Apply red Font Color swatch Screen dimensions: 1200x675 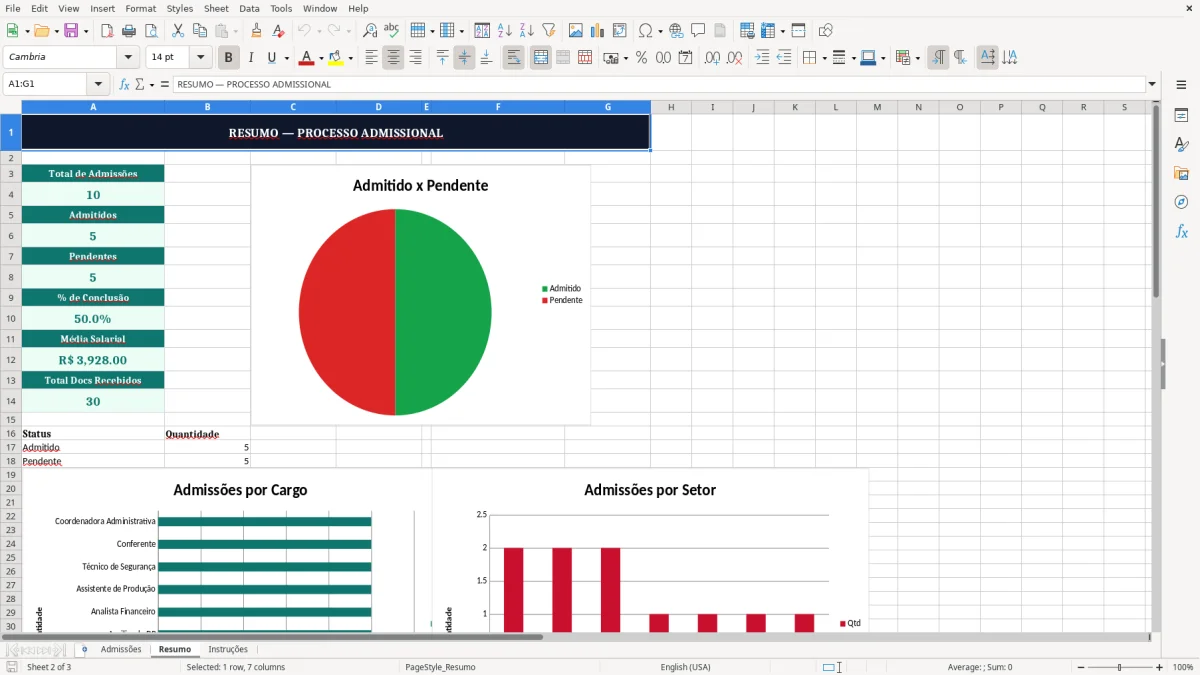click(307, 58)
